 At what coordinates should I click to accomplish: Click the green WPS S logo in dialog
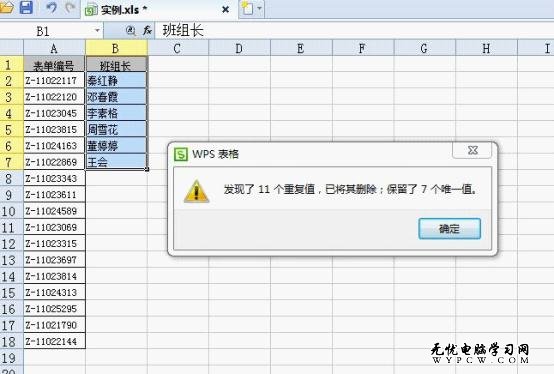point(181,154)
